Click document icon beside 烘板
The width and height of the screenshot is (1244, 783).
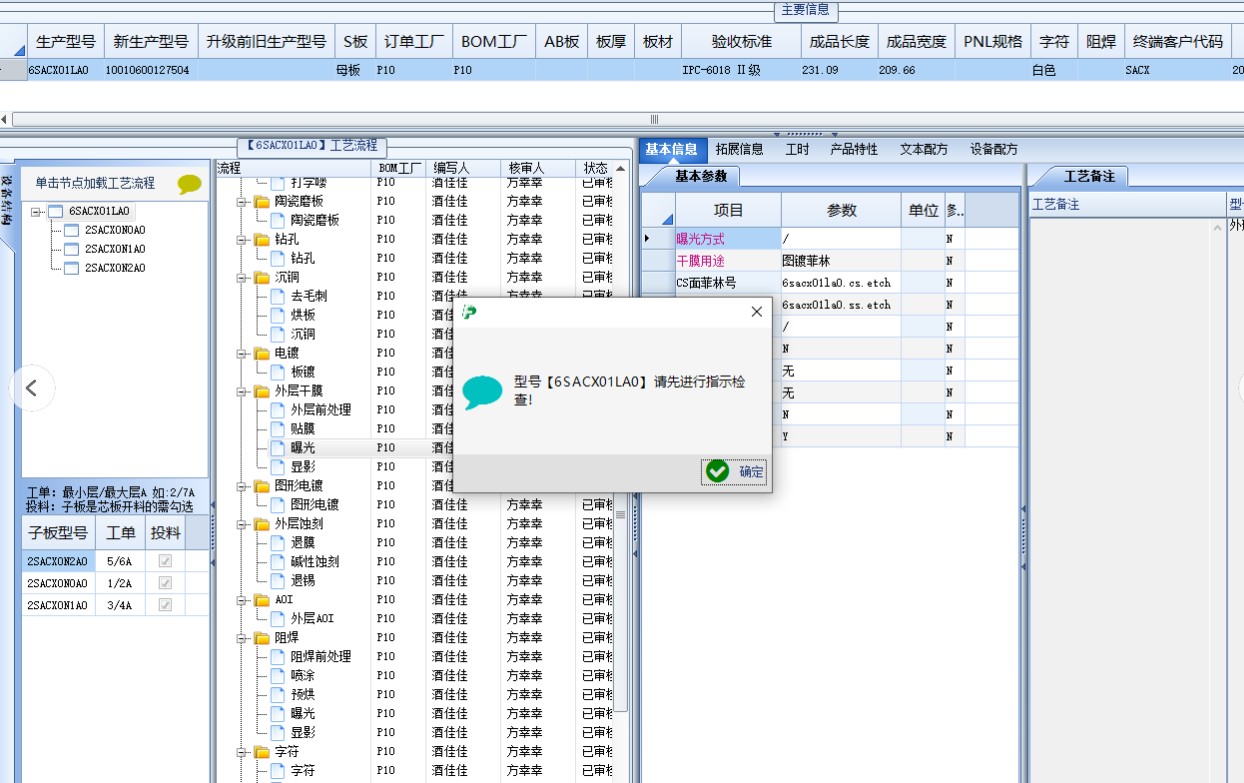pyautogui.click(x=278, y=315)
